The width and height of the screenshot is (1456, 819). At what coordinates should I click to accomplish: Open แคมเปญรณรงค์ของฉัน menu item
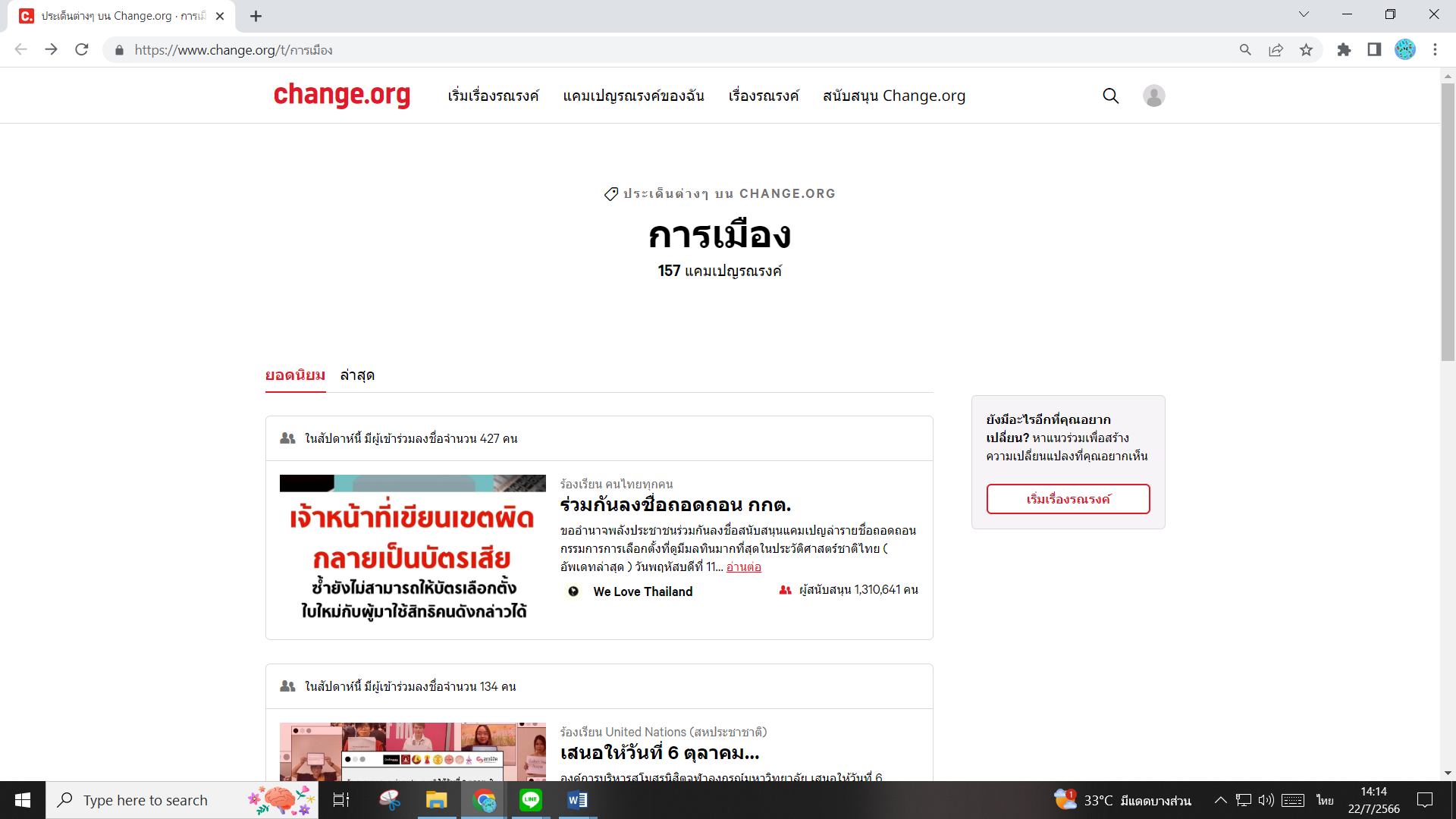click(x=633, y=96)
